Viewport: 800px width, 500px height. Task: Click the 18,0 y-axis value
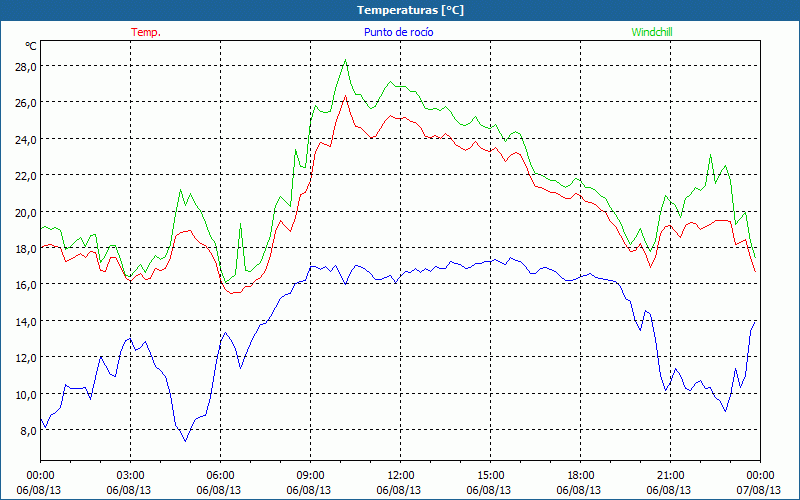coord(24,248)
